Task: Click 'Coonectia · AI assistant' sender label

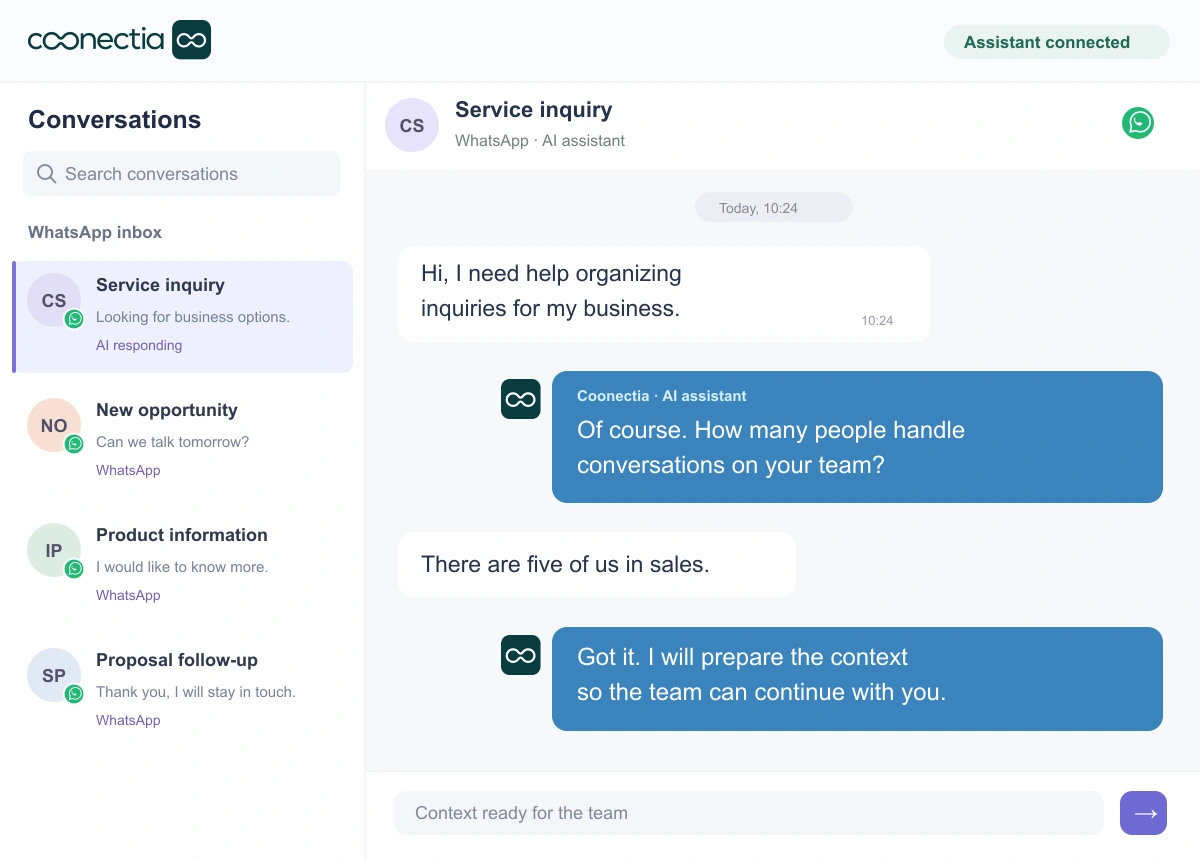Action: click(662, 396)
